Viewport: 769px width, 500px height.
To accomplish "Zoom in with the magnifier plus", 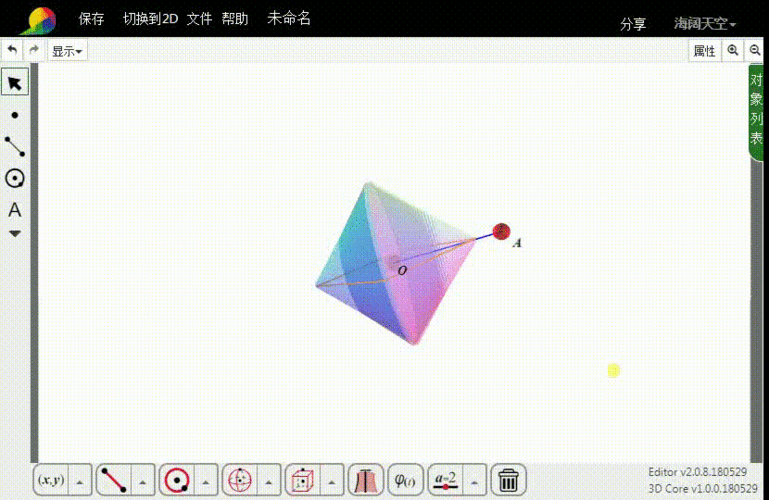I will [733, 50].
